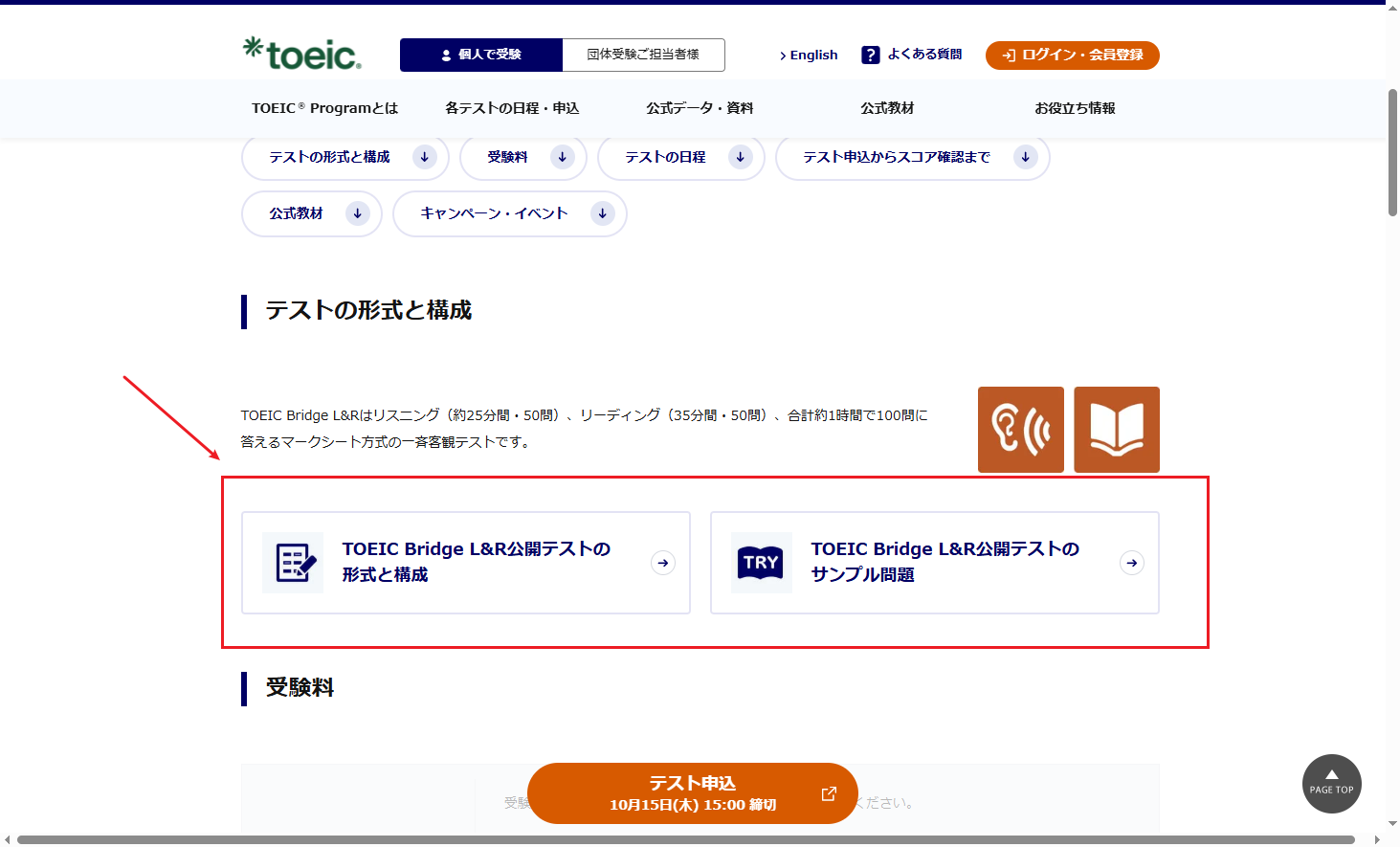The width and height of the screenshot is (1400, 847).
Task: Click the PAGE TOP button
Action: (1332, 784)
